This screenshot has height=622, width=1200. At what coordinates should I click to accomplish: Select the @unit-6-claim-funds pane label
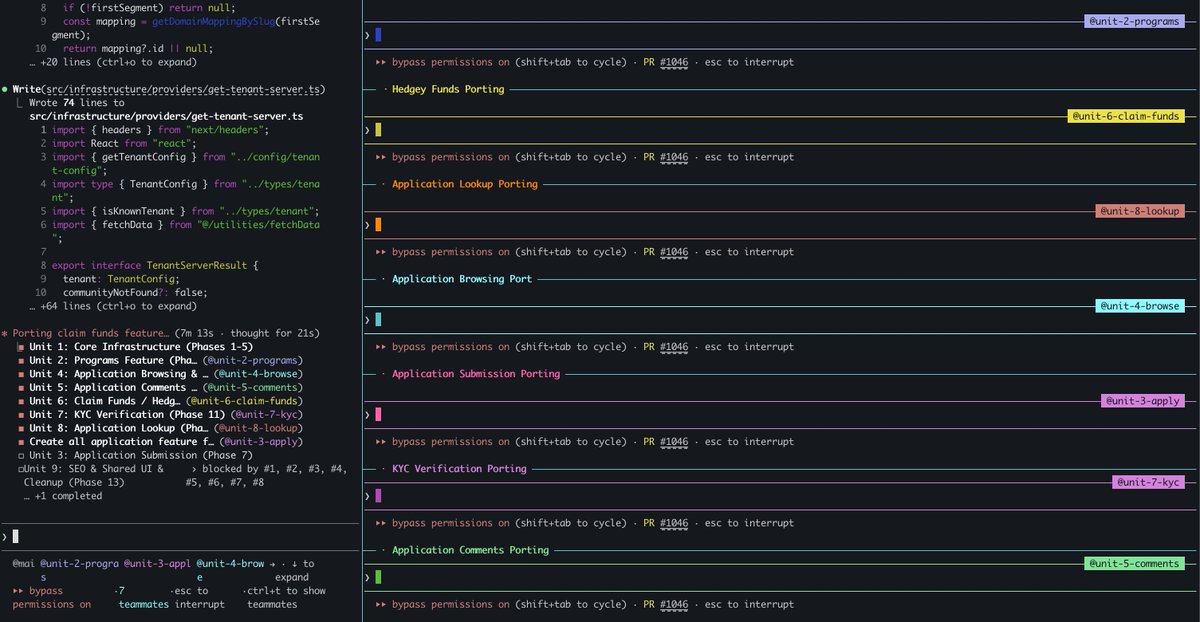pos(1126,116)
